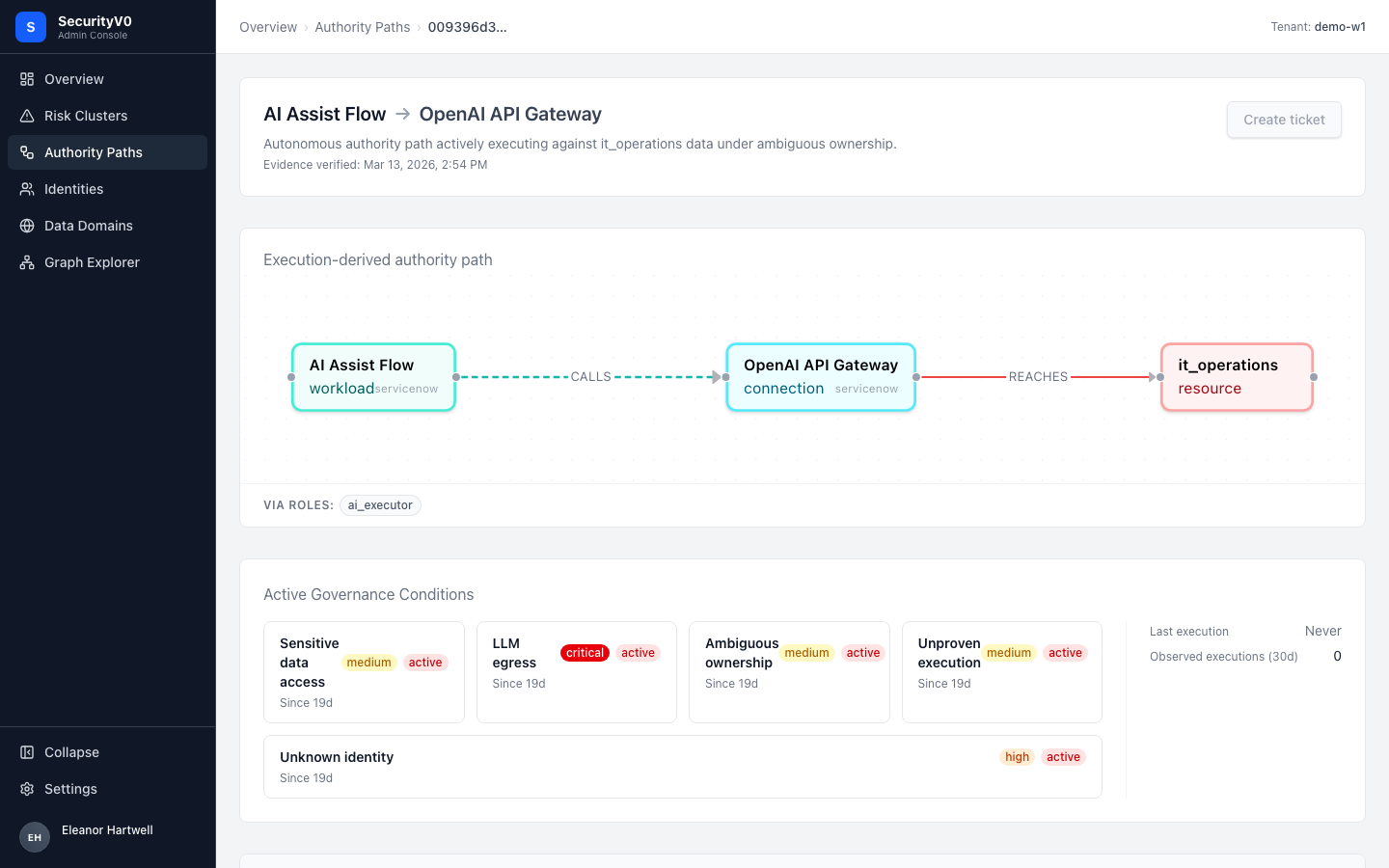Open the LLM egress condition card
The width and height of the screenshot is (1389, 868).
point(577,672)
